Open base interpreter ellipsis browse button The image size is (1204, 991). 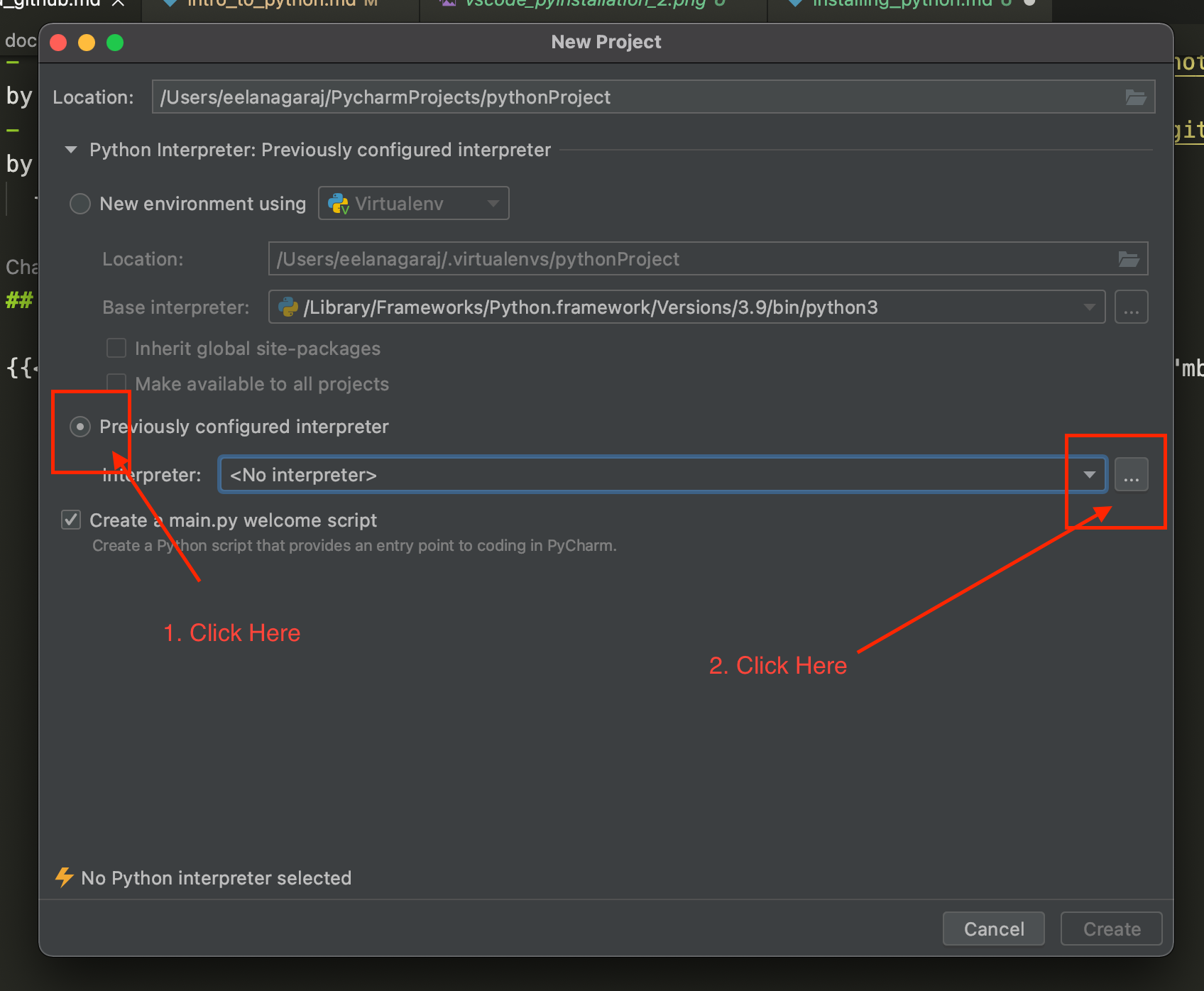(1131, 307)
